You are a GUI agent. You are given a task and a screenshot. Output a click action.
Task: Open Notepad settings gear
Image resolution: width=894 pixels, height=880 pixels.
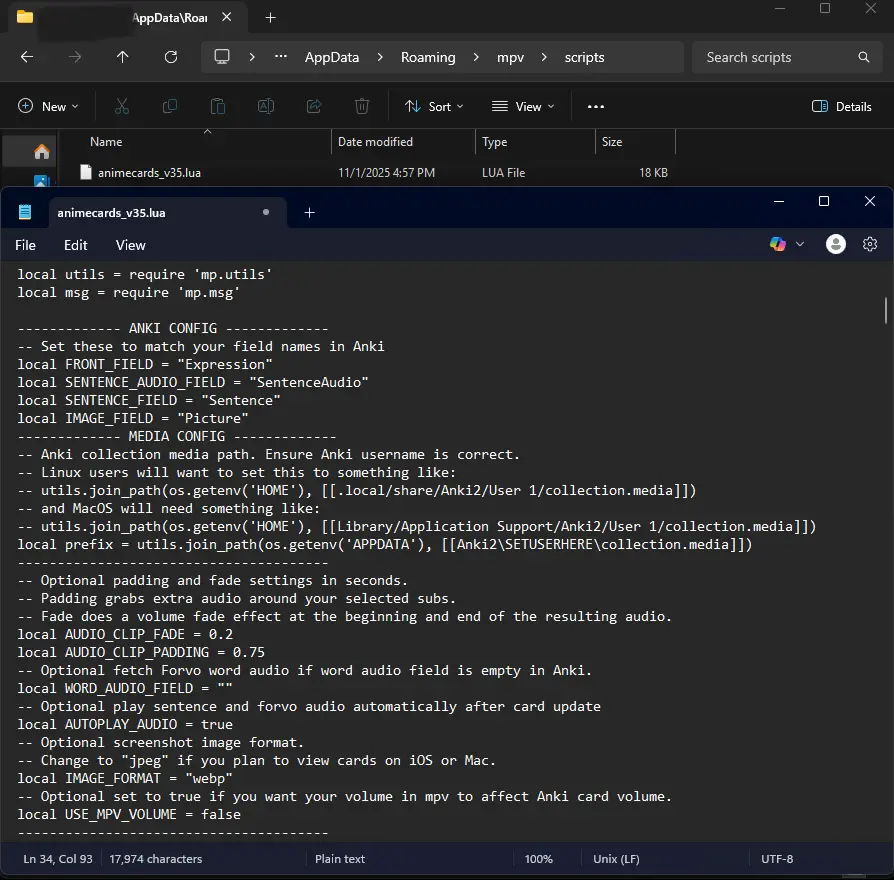(x=869, y=245)
